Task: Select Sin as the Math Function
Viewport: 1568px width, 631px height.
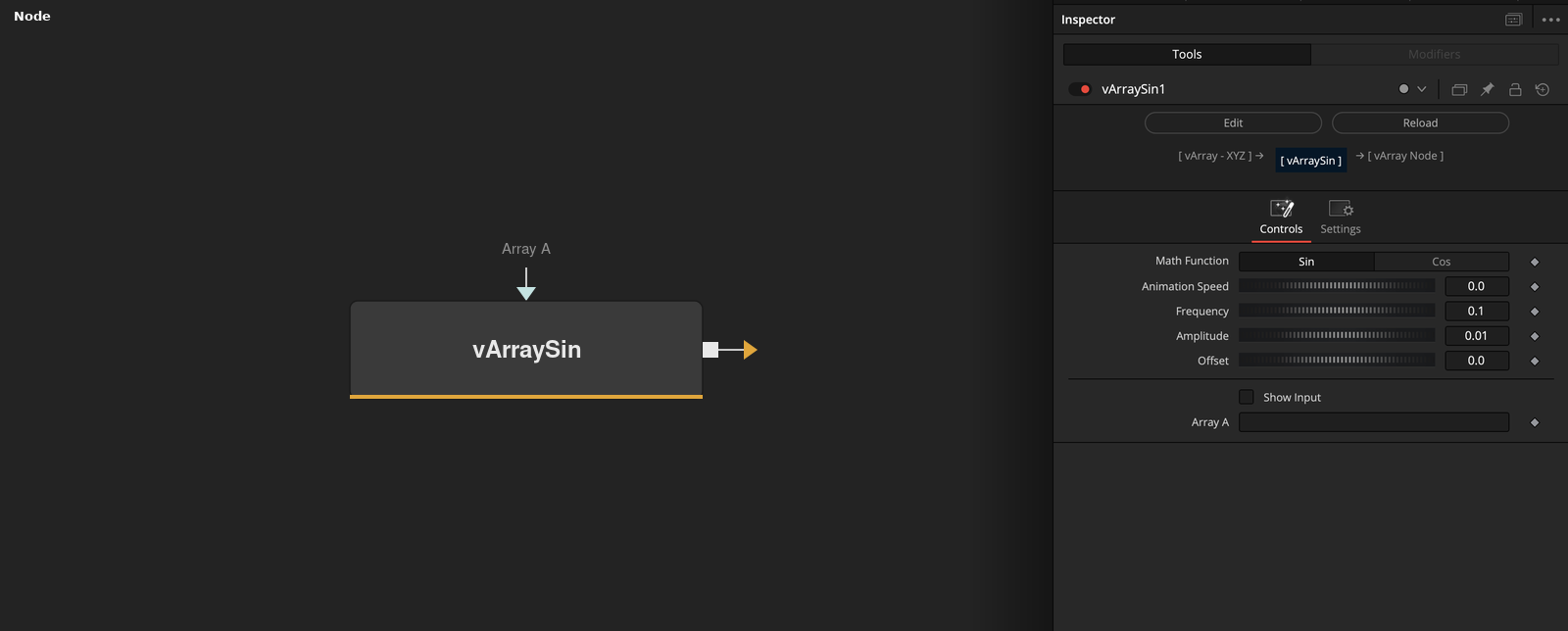Action: 1306,262
